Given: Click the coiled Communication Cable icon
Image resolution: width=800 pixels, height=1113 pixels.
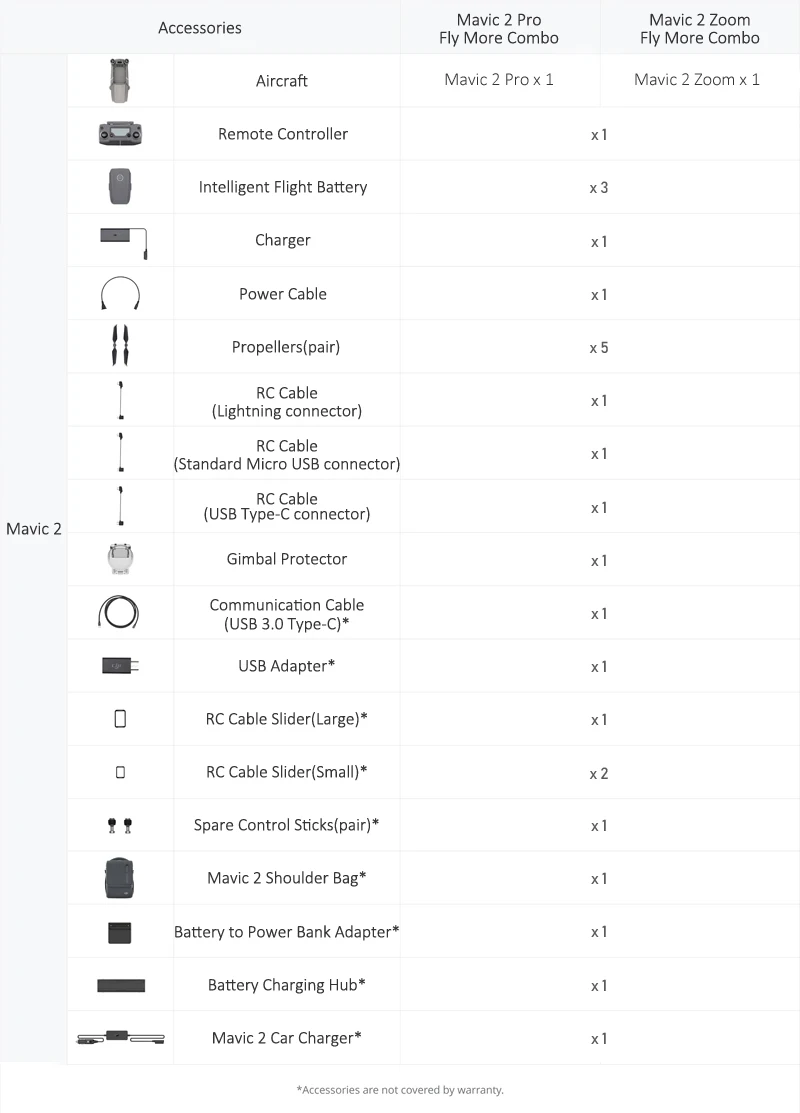Looking at the screenshot, I should point(119,612).
